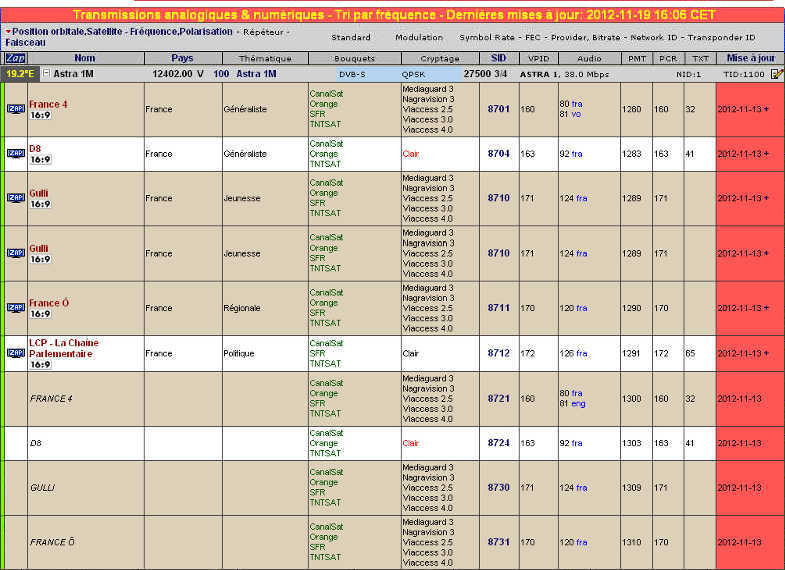Click the 'vo' audio language link
The image size is (785, 570).
coord(576,115)
